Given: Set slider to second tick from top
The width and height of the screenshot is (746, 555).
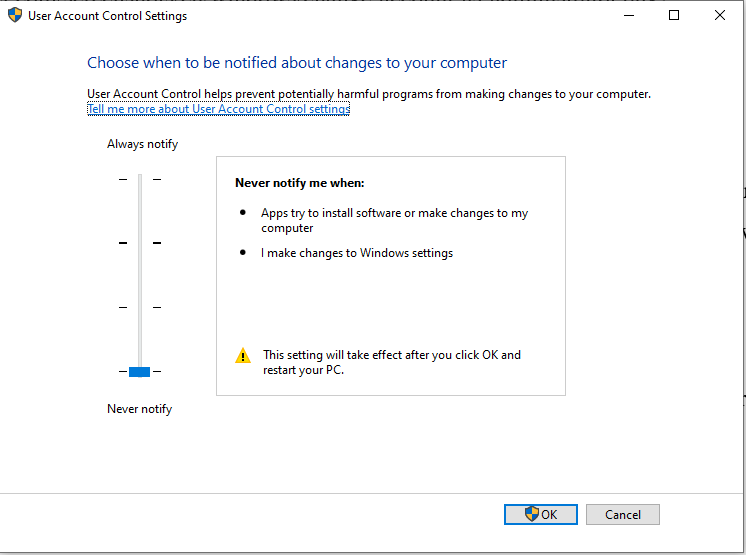Looking at the screenshot, I should [x=140, y=243].
